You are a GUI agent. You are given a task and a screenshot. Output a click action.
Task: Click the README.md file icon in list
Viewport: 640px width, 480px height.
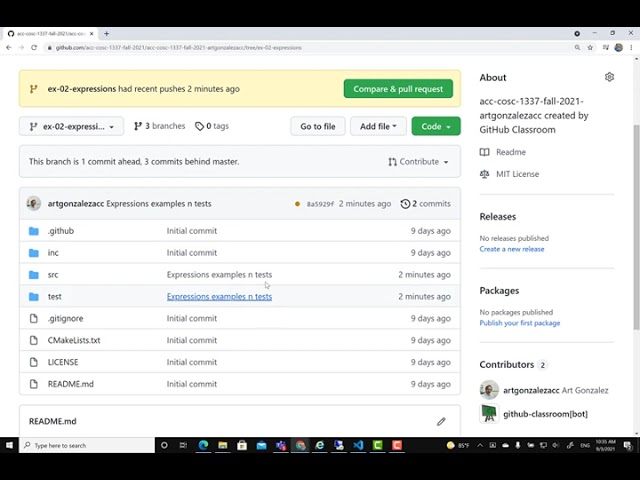click(x=34, y=384)
